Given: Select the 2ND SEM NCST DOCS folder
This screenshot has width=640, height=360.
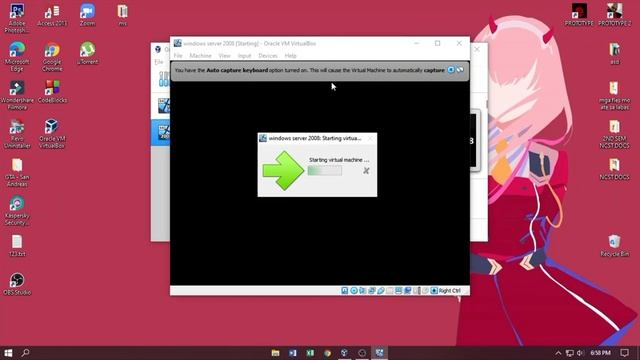Looking at the screenshot, I should [x=614, y=134].
